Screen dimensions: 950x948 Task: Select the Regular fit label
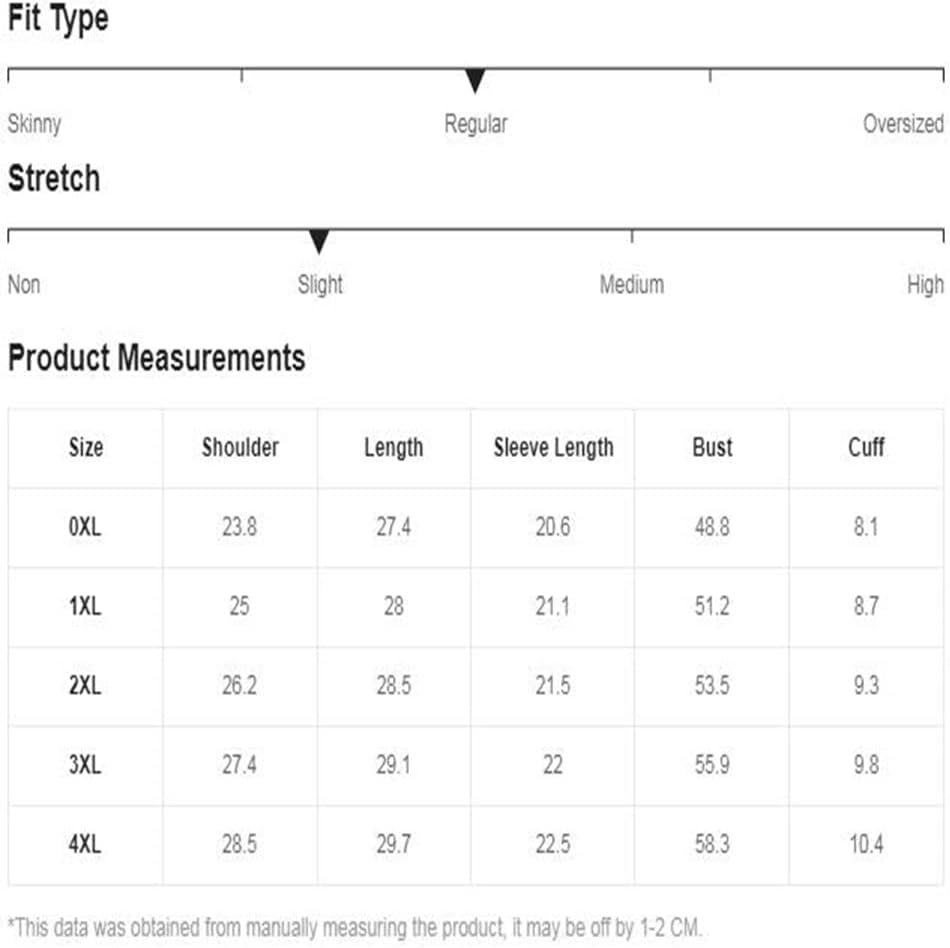click(x=476, y=124)
